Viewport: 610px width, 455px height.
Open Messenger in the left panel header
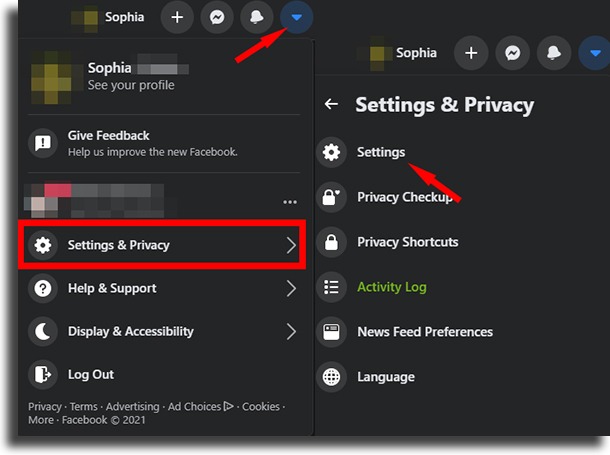point(217,17)
